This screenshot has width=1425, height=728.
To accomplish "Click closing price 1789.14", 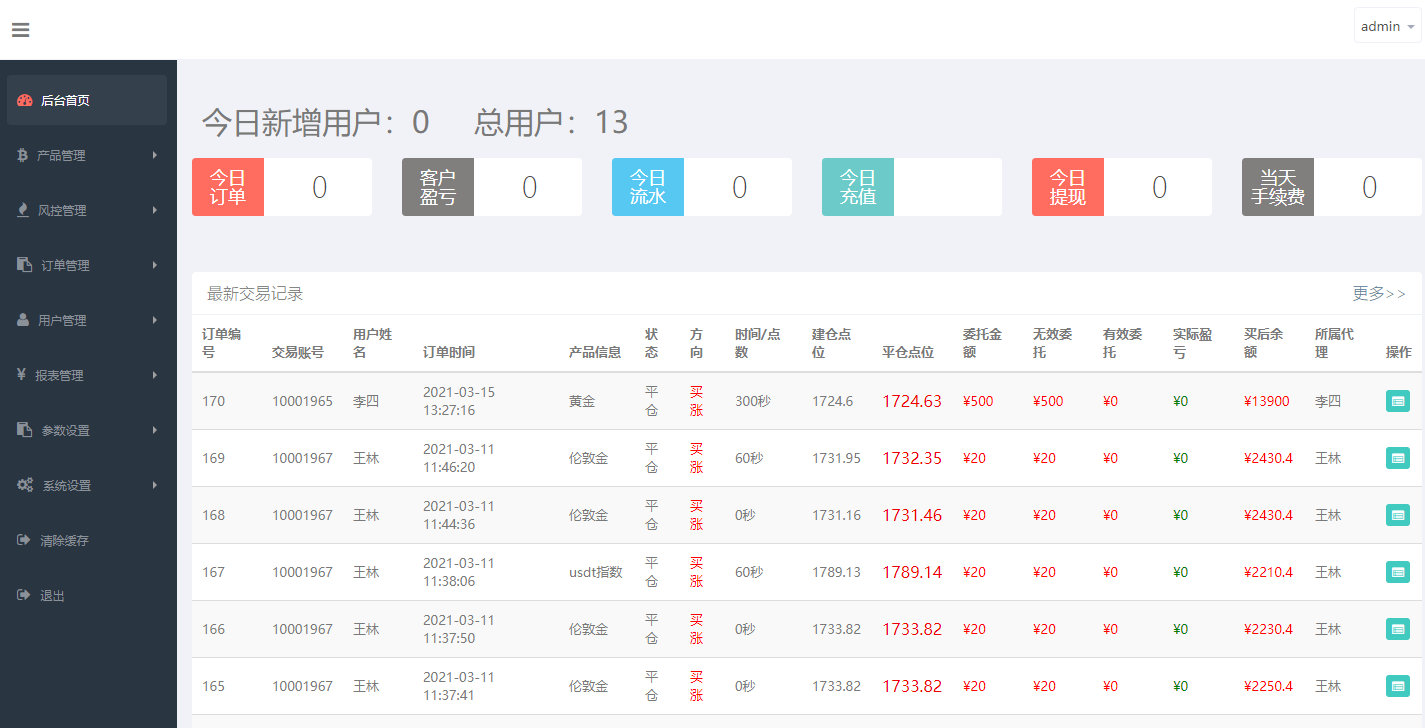I will [x=912, y=572].
